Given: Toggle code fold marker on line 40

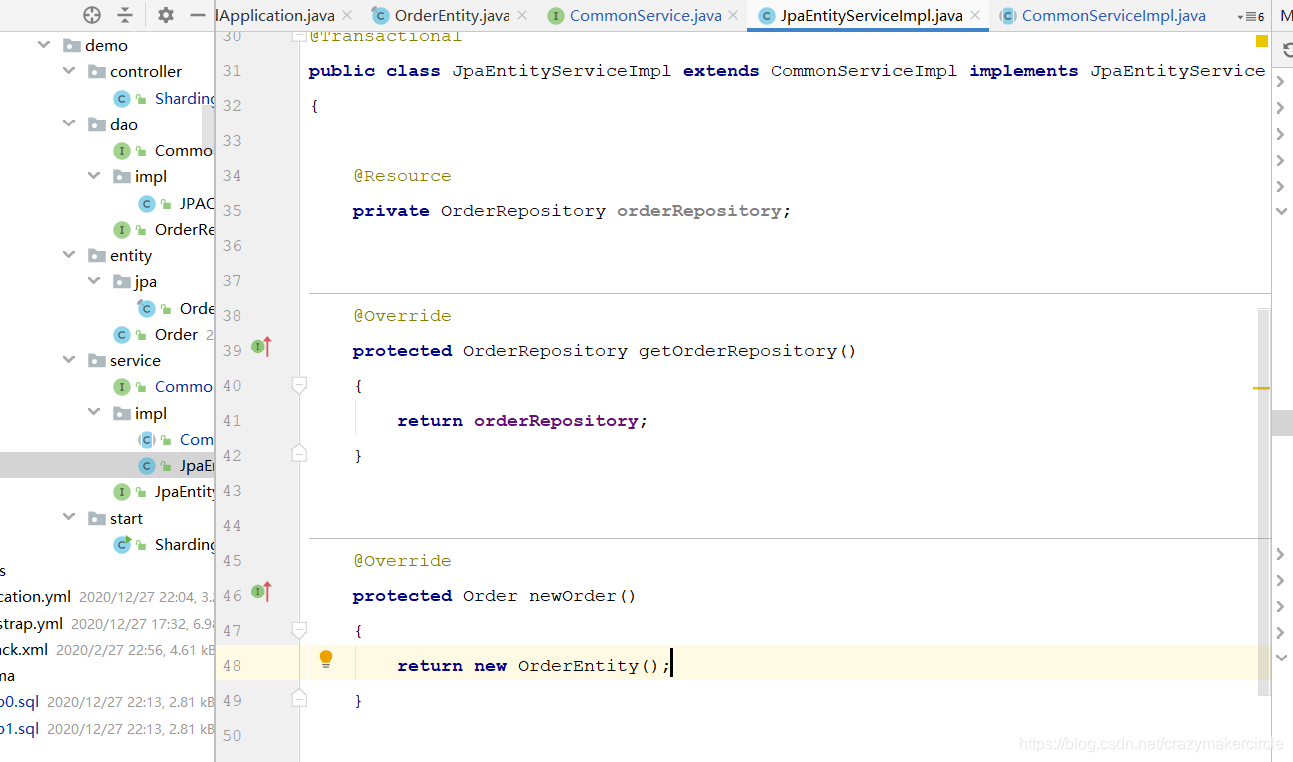Looking at the screenshot, I should coord(298,384).
